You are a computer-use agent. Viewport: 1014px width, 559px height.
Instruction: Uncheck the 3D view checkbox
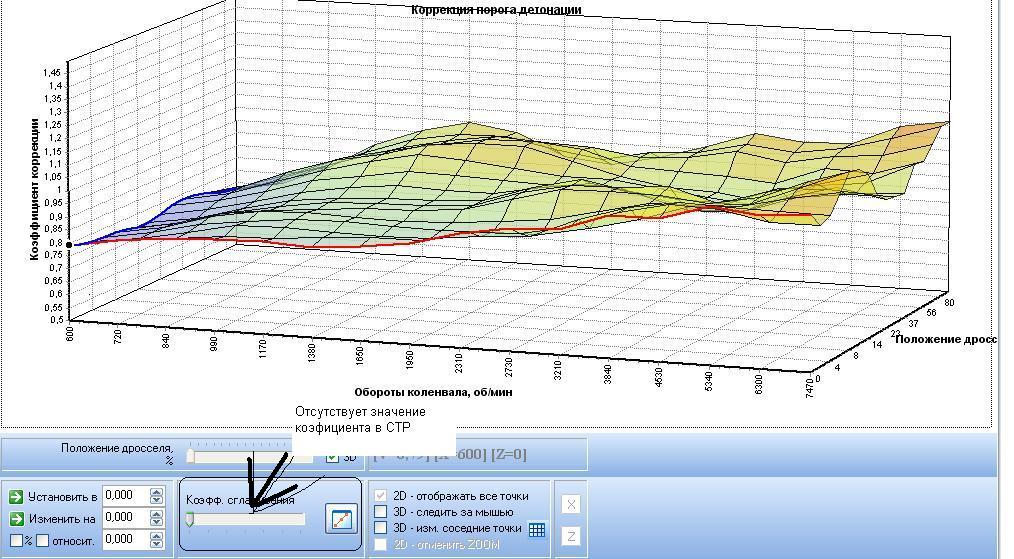tap(332, 457)
